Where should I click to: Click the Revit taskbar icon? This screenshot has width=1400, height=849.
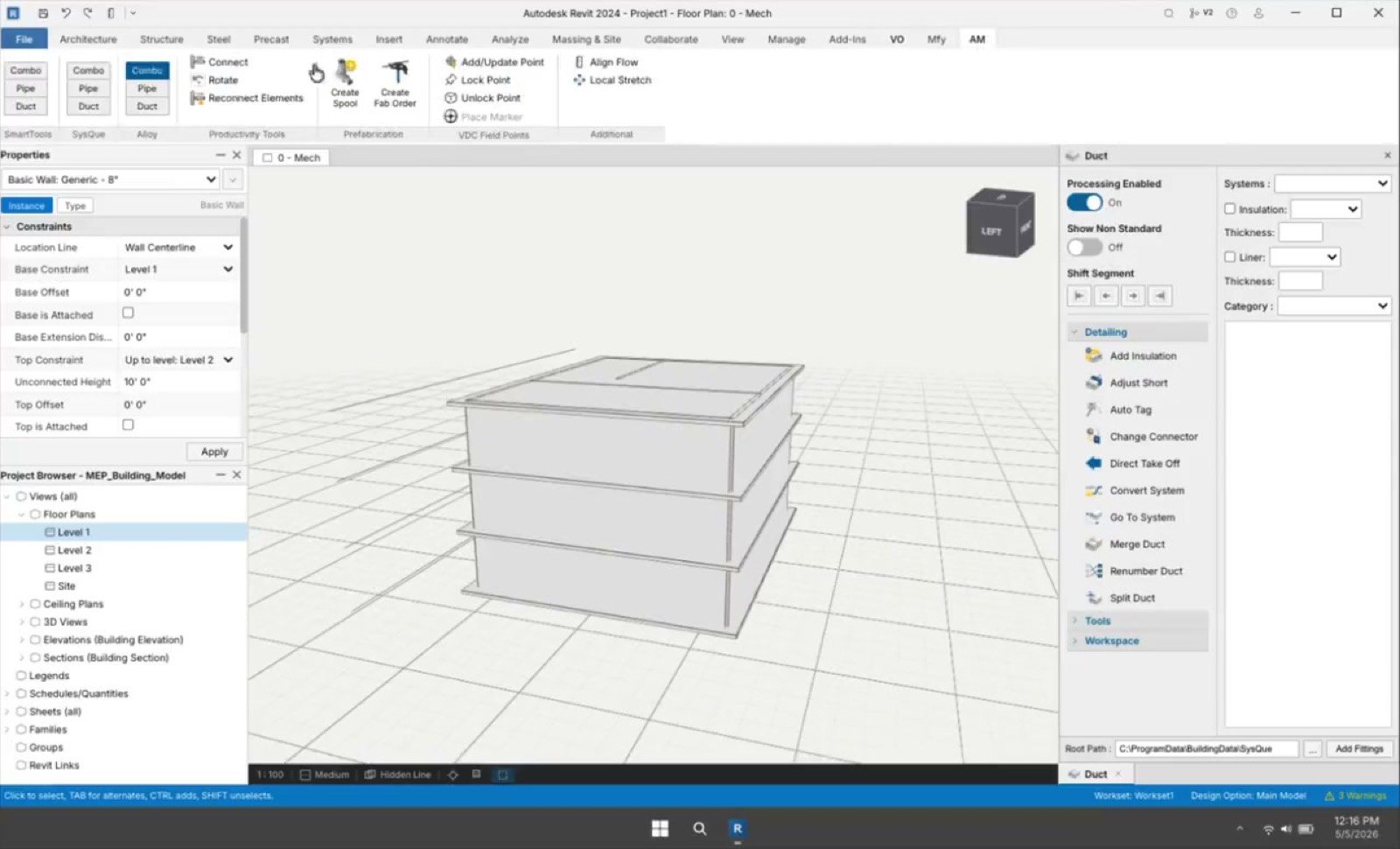tap(737, 828)
